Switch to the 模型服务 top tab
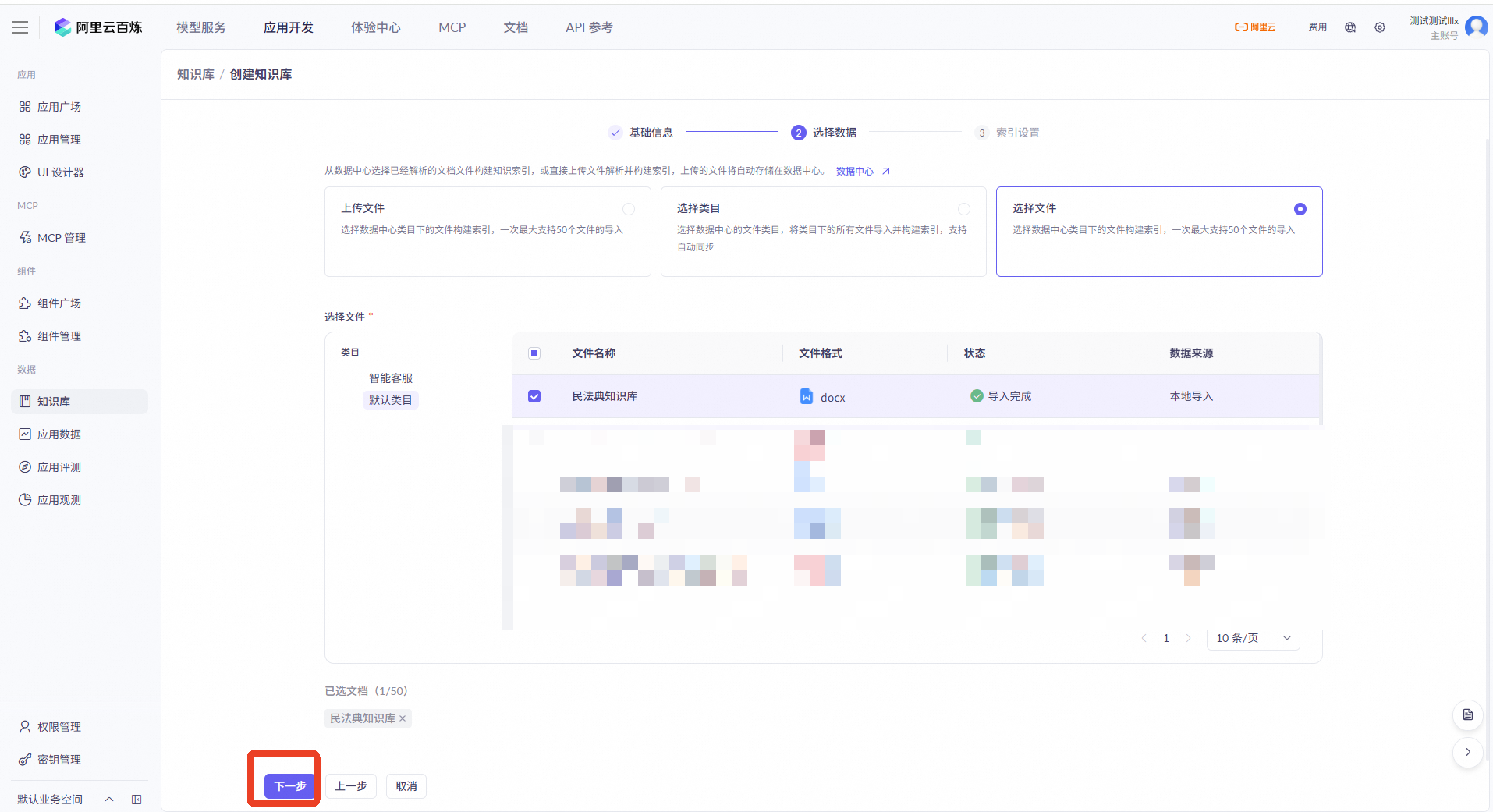1493x812 pixels. click(x=201, y=27)
